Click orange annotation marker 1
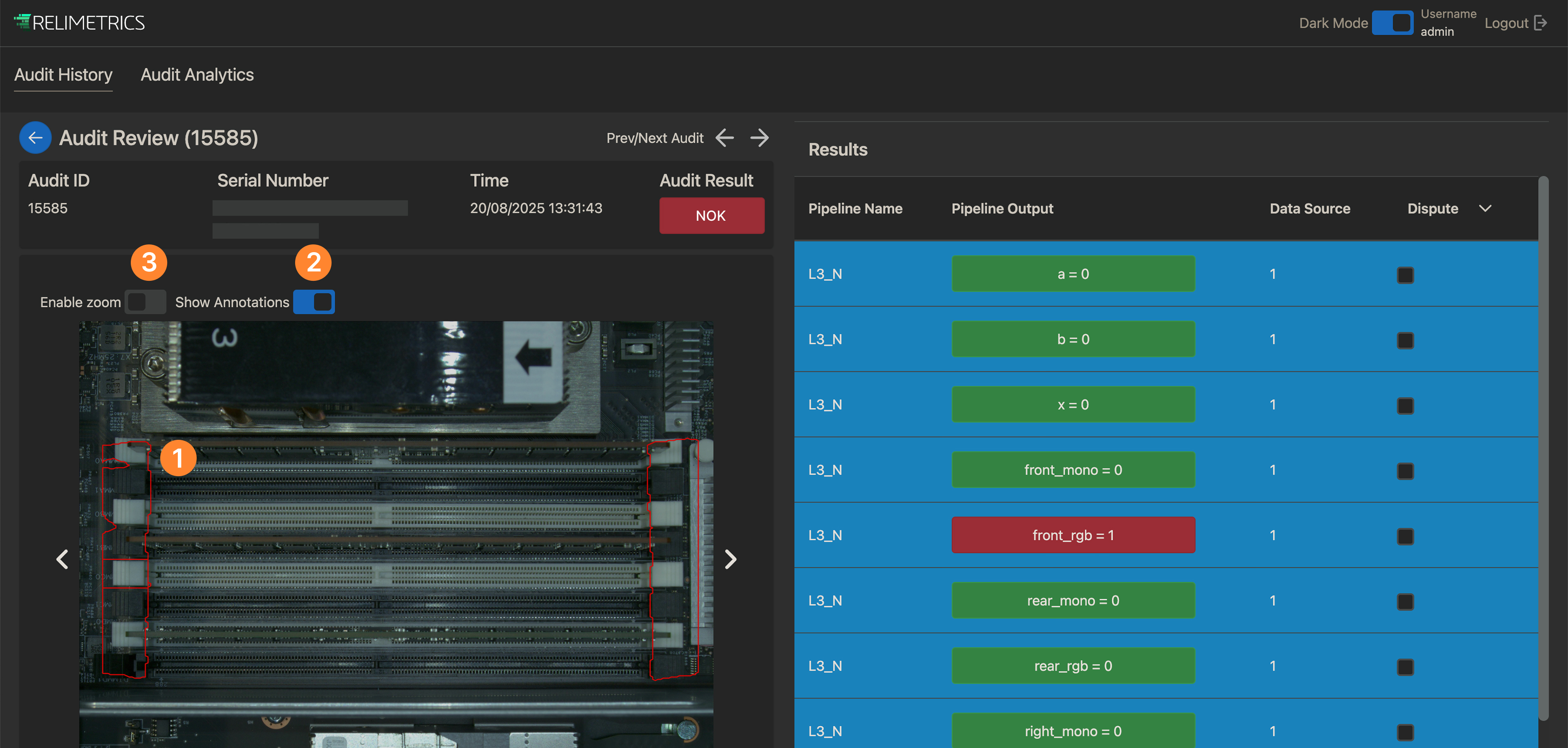This screenshot has height=748, width=1568. (178, 458)
